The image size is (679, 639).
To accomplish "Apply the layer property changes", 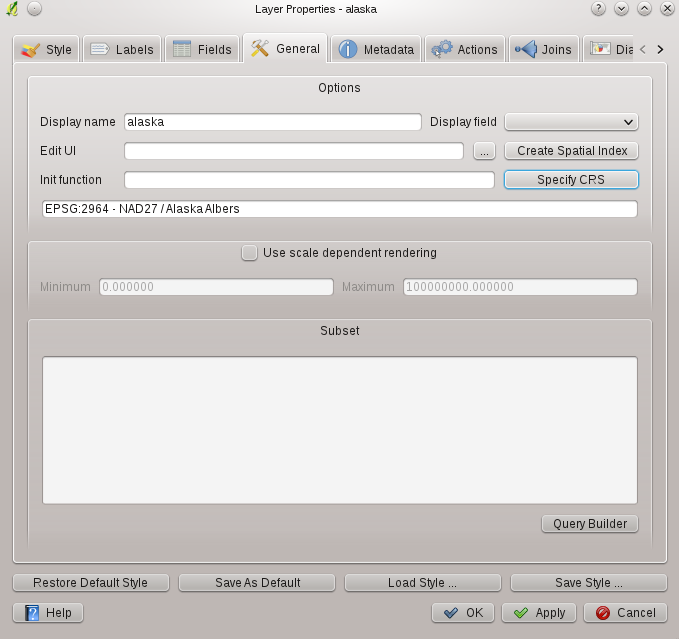I will pyautogui.click(x=539, y=612).
